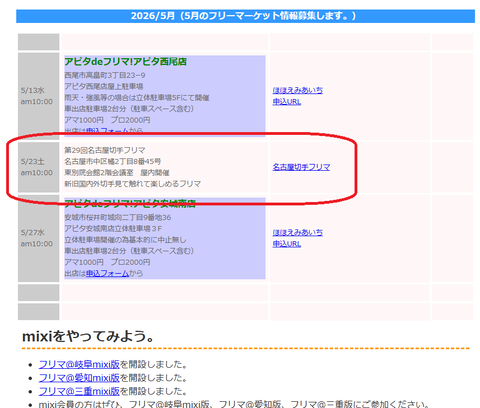Image resolution: width=480 pixels, height=408 pixels.
Task: Click heading アピタdeフリマ!アピタ西尾店
Action: click(125, 62)
